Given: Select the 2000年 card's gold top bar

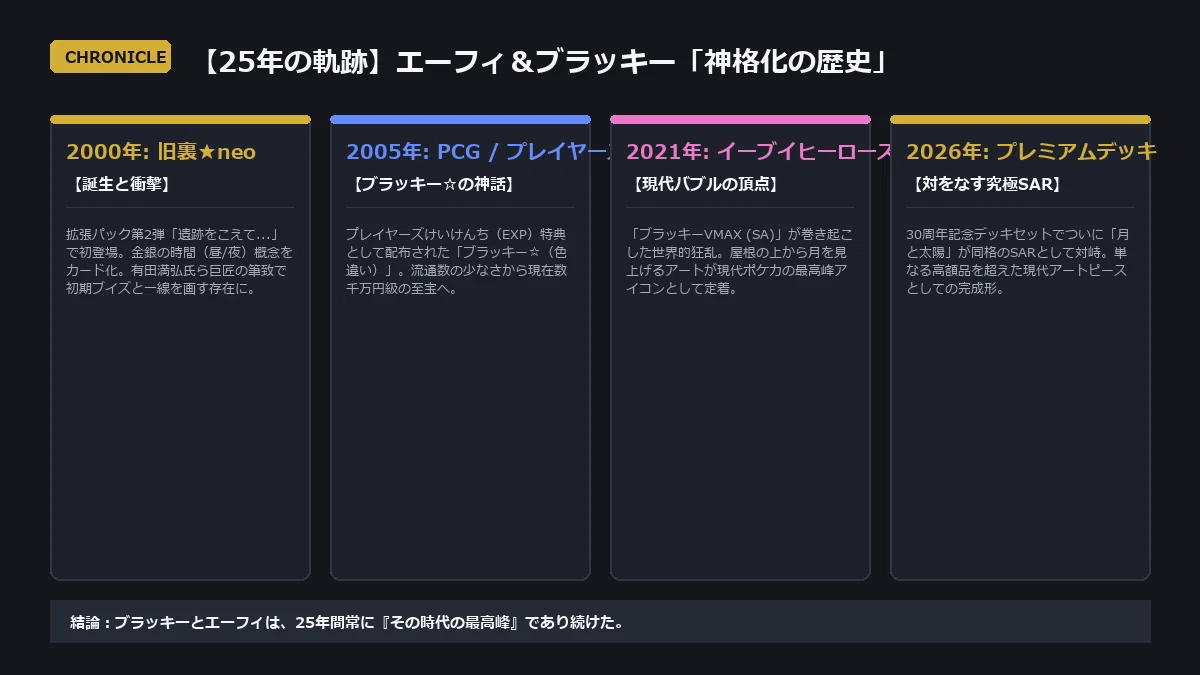Looking at the screenshot, I should [180, 119].
